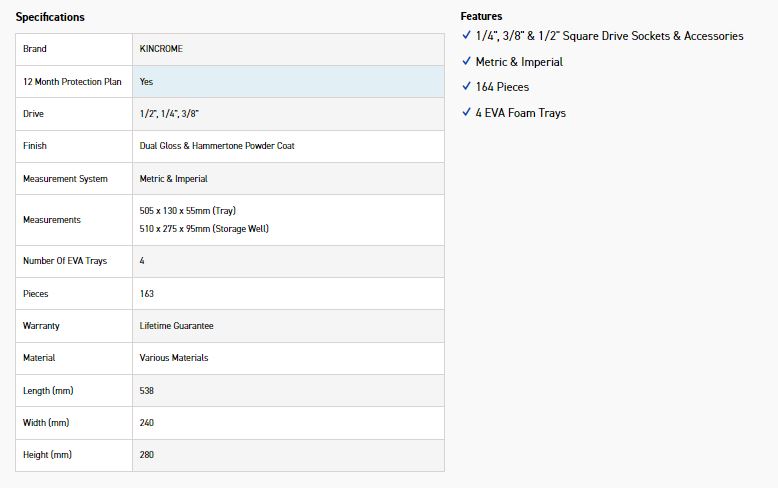Click the 510 x 275 x 95mm Storage Well text
Screen dimensions: 778x488
[x=204, y=229]
